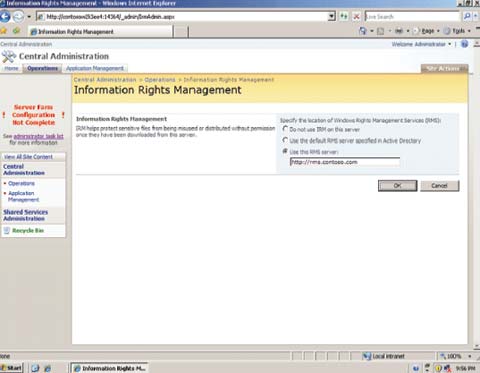Focus the browser address bar URL
Viewport: 480px width, 373px height.
click(x=182, y=16)
